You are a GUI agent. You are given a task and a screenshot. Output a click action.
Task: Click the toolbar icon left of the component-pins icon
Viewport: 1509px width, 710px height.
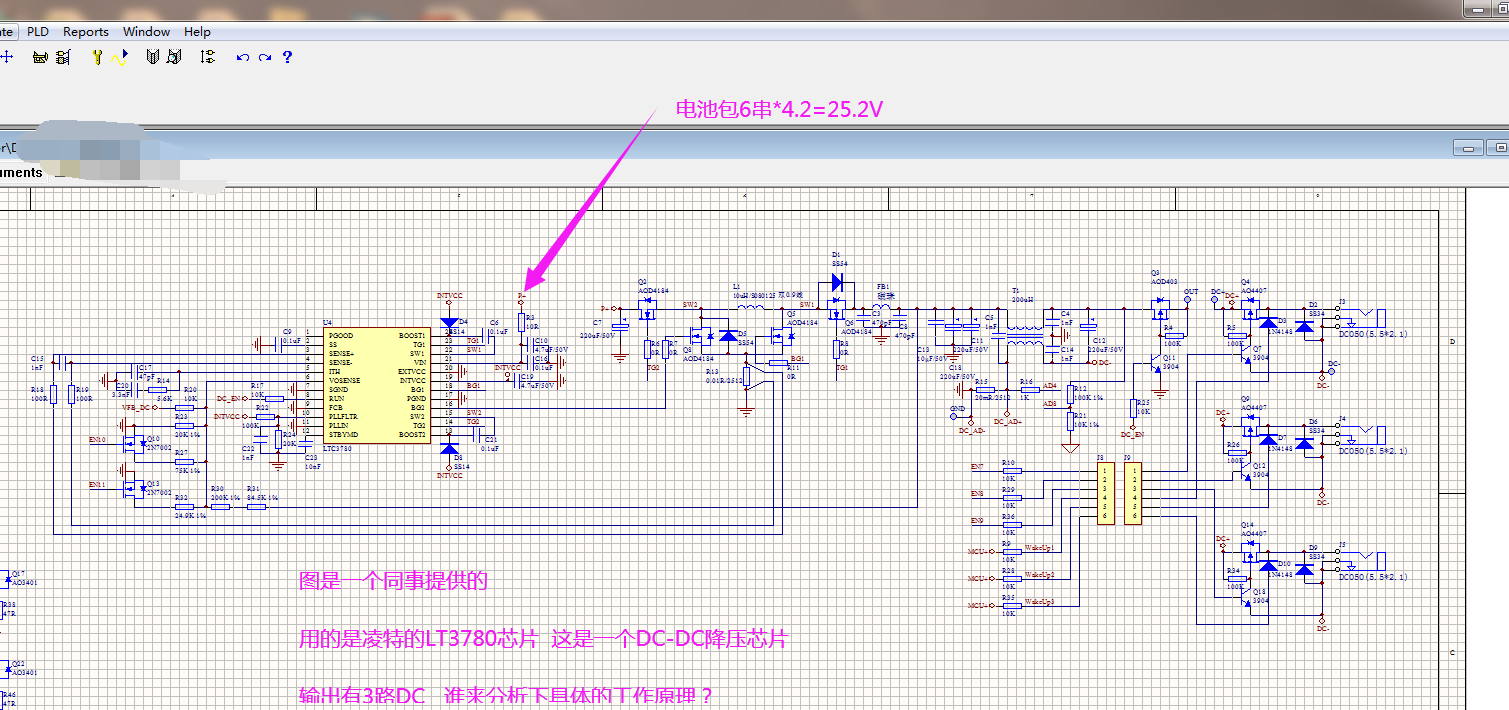39,57
